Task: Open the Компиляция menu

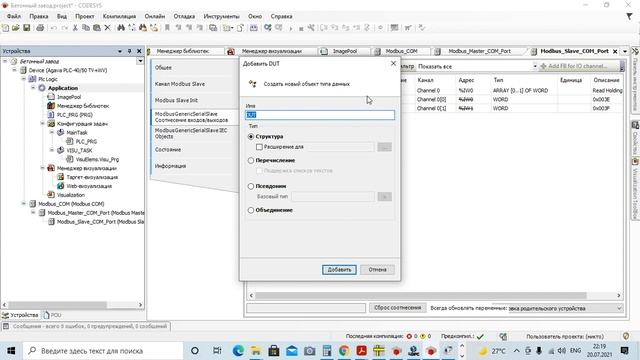Action: [x=119, y=16]
